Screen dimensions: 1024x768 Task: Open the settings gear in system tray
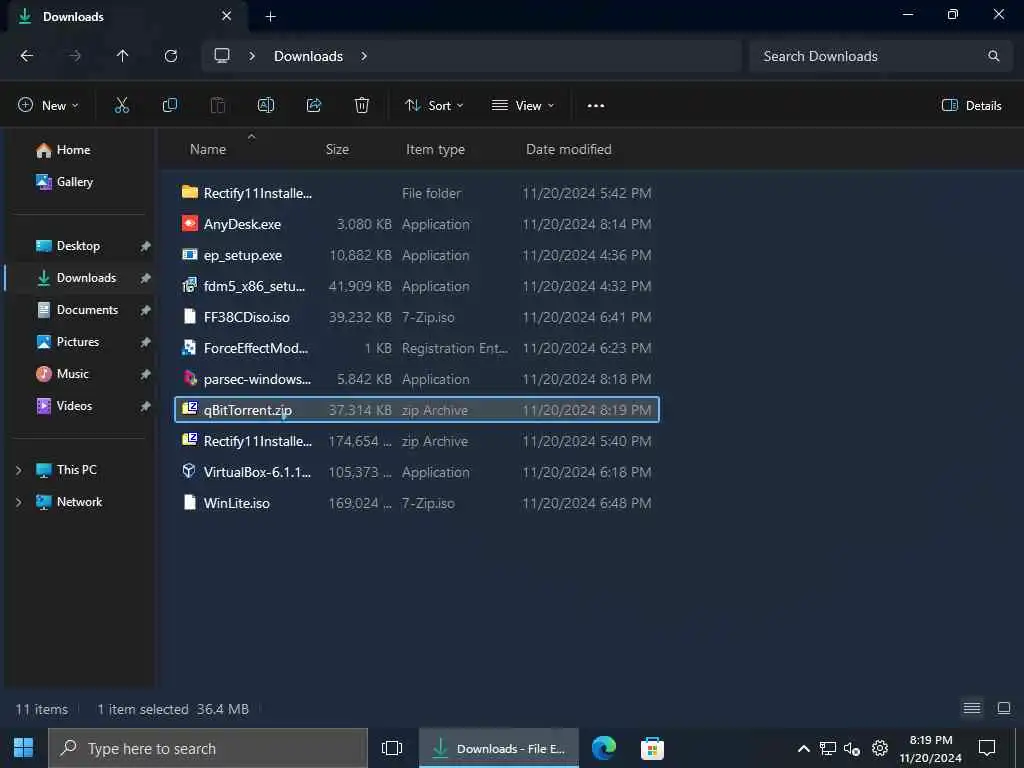click(880, 748)
